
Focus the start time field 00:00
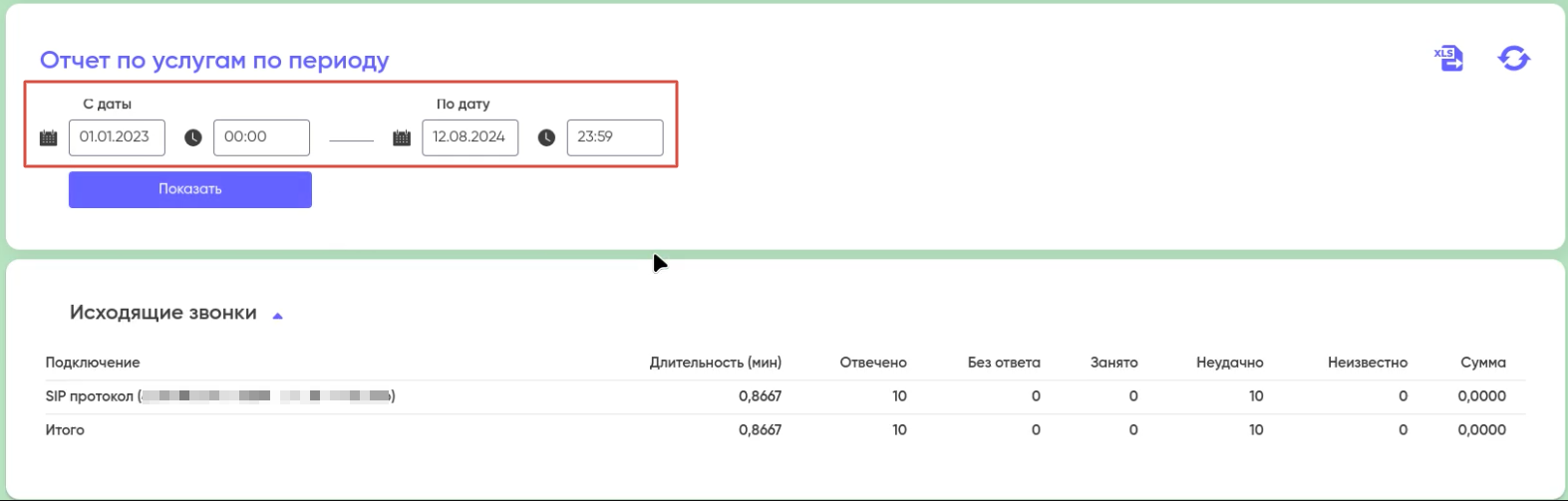(261, 137)
